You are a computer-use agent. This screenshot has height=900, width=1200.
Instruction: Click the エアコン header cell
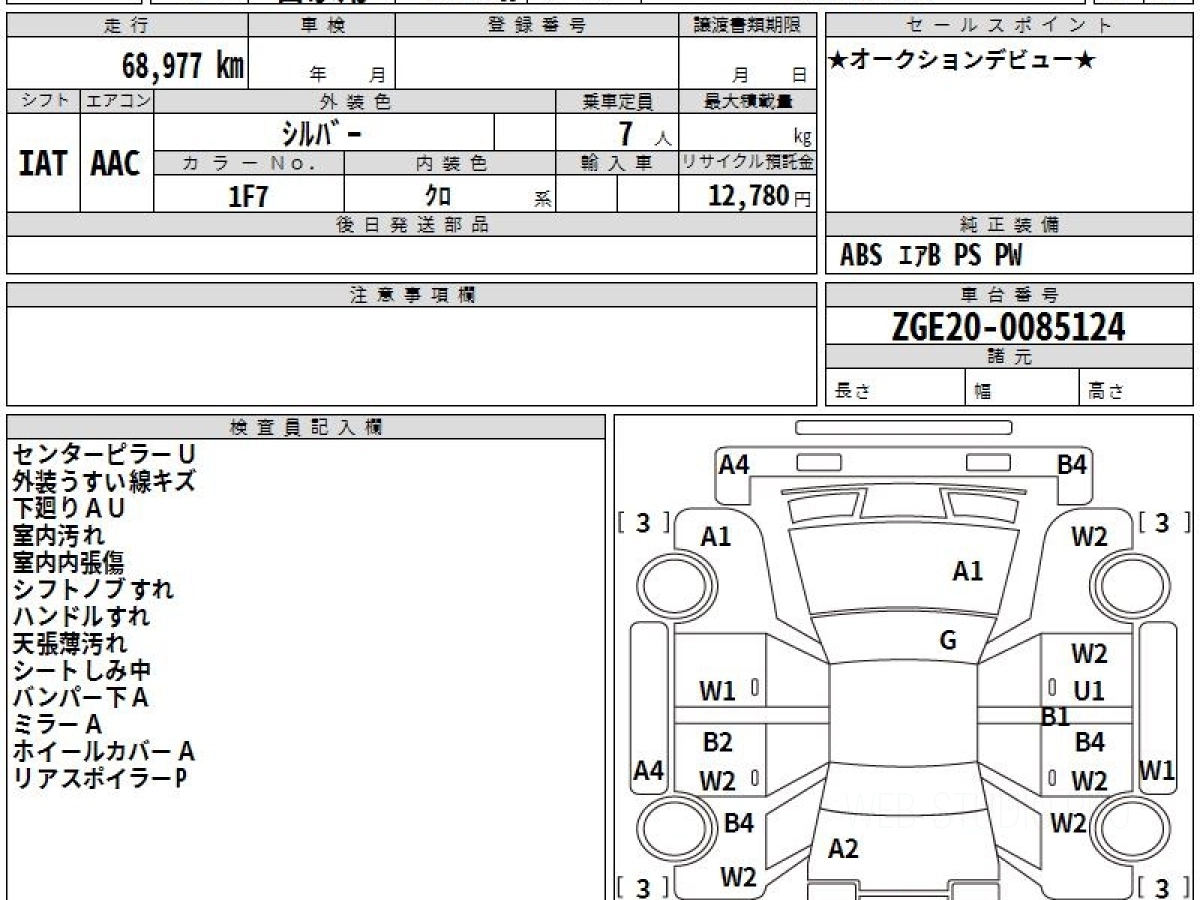117,101
